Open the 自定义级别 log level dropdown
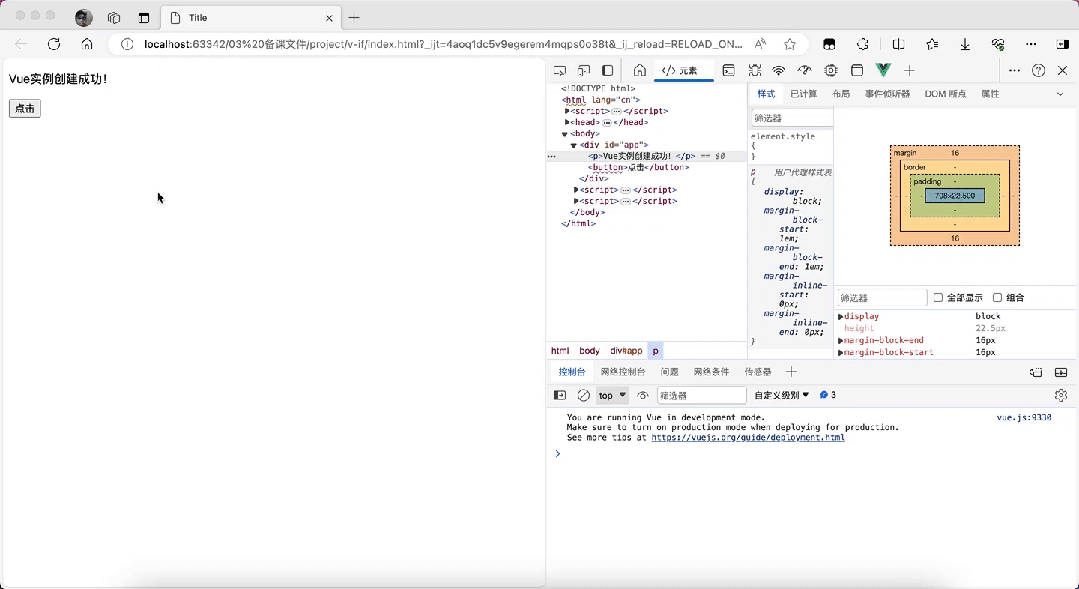This screenshot has height=589, width=1079. coord(782,395)
